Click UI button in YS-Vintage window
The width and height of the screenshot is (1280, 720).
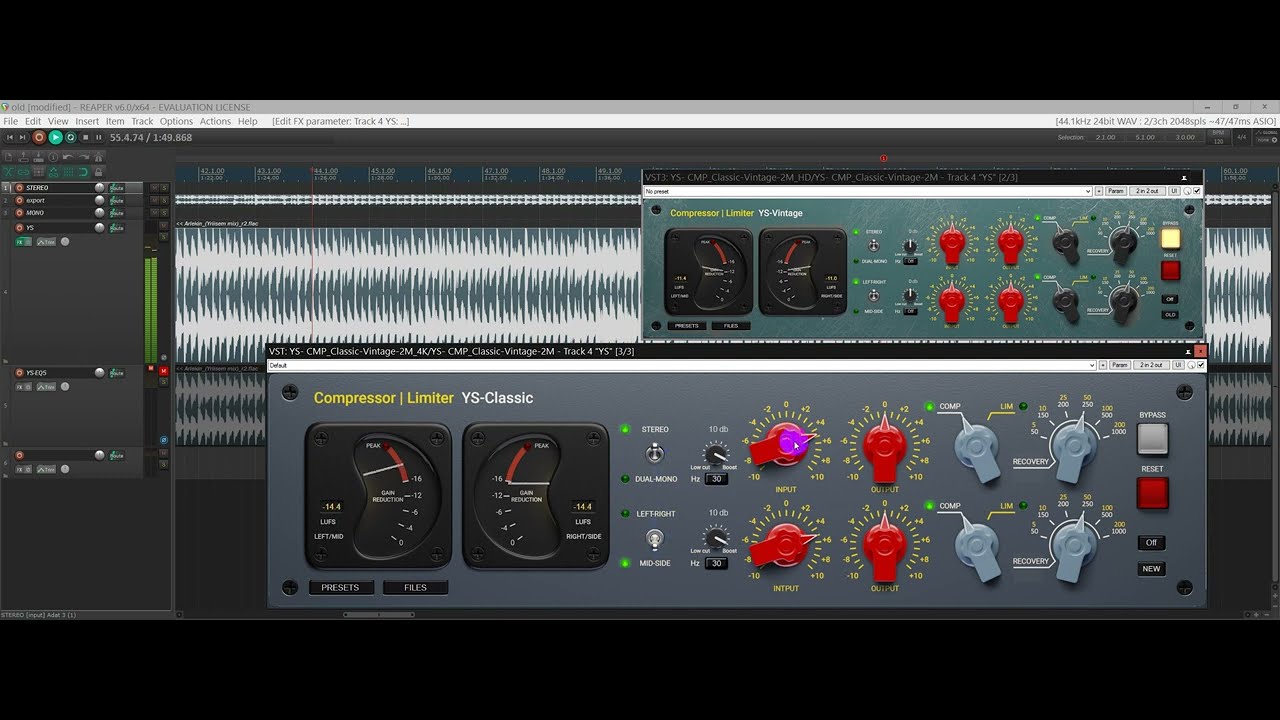(1176, 191)
